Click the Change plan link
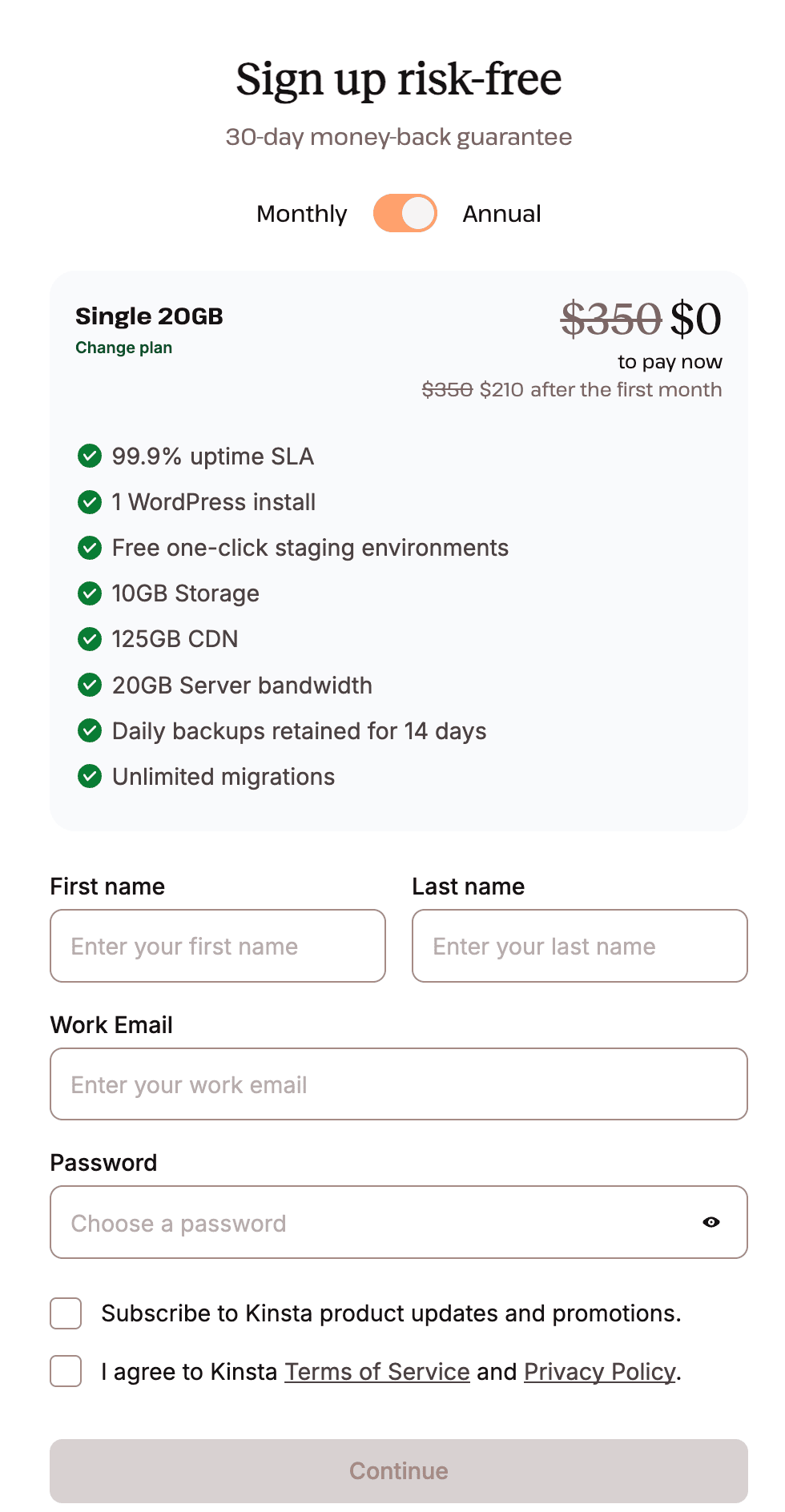The width and height of the screenshot is (785, 1512). [x=123, y=348]
